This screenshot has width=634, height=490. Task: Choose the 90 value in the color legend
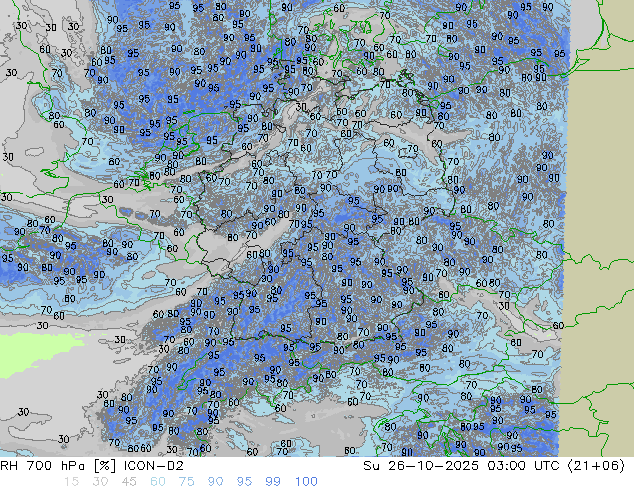215,482
